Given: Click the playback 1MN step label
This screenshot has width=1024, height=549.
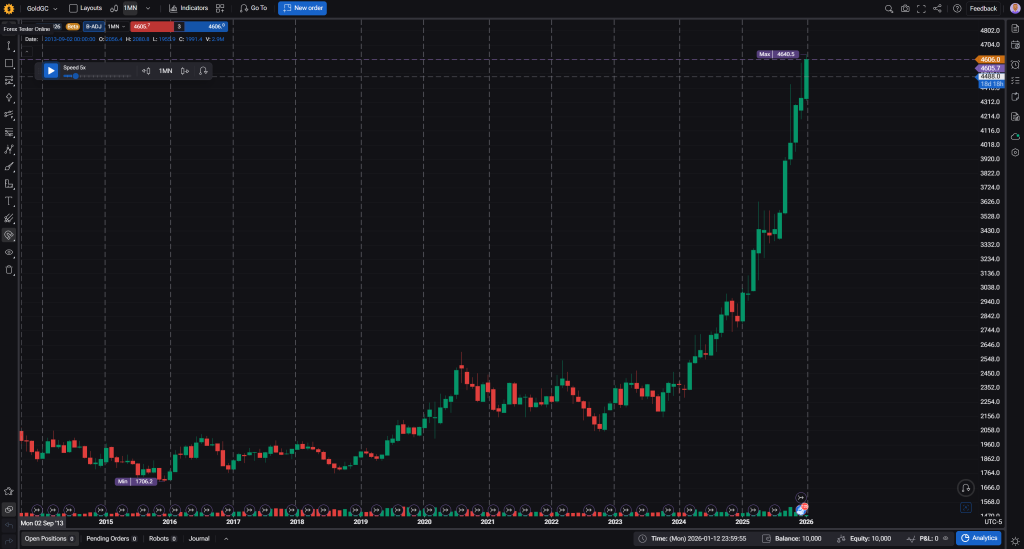Looking at the screenshot, I should pos(165,71).
